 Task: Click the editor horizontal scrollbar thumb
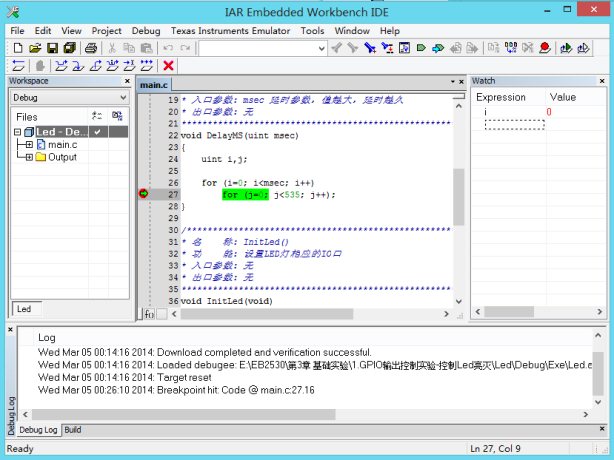267,314
